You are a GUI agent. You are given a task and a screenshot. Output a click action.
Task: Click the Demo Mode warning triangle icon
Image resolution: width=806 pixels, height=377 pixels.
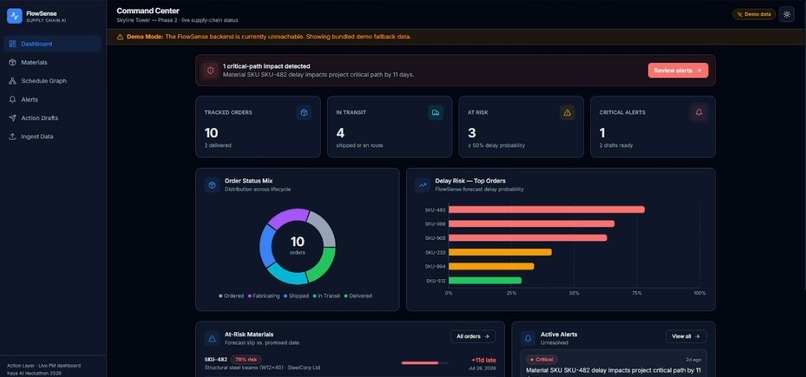[x=120, y=37]
